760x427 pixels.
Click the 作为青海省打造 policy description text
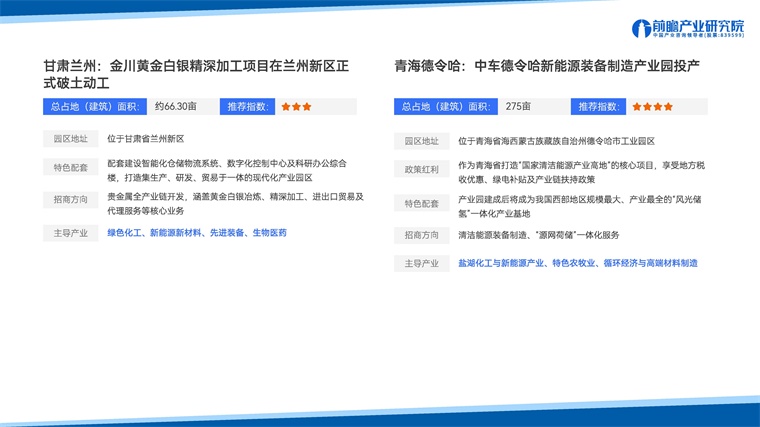pos(582,173)
